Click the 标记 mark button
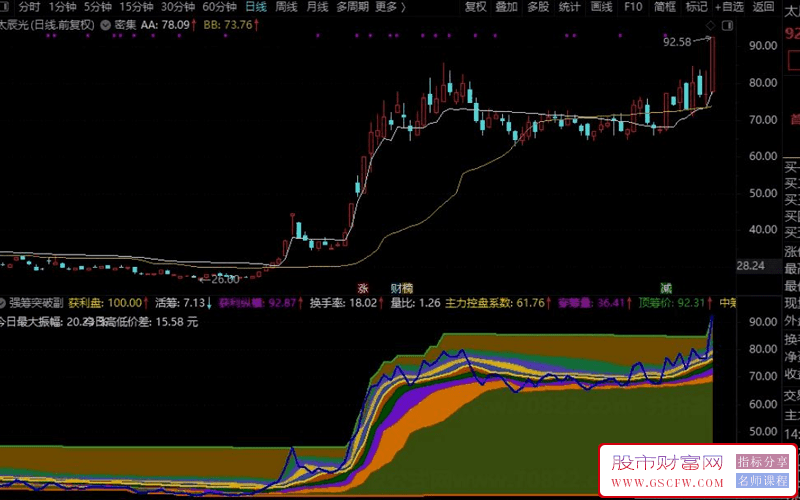The height and width of the screenshot is (500, 800). point(696,7)
